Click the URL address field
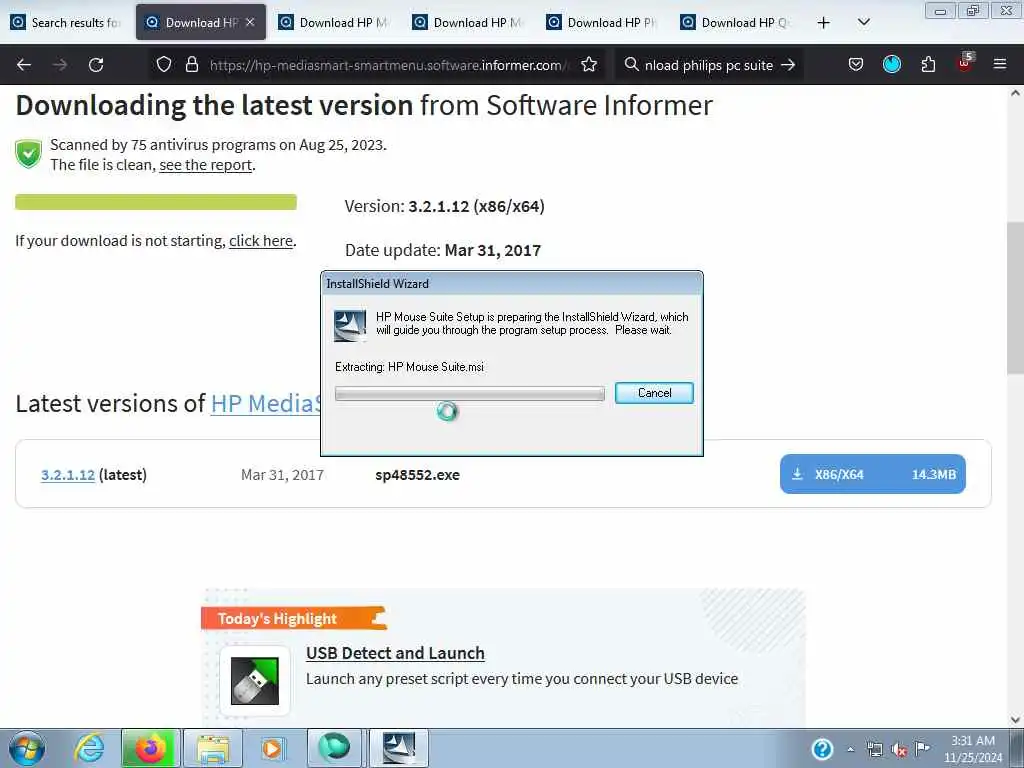1024x768 pixels. [x=389, y=65]
